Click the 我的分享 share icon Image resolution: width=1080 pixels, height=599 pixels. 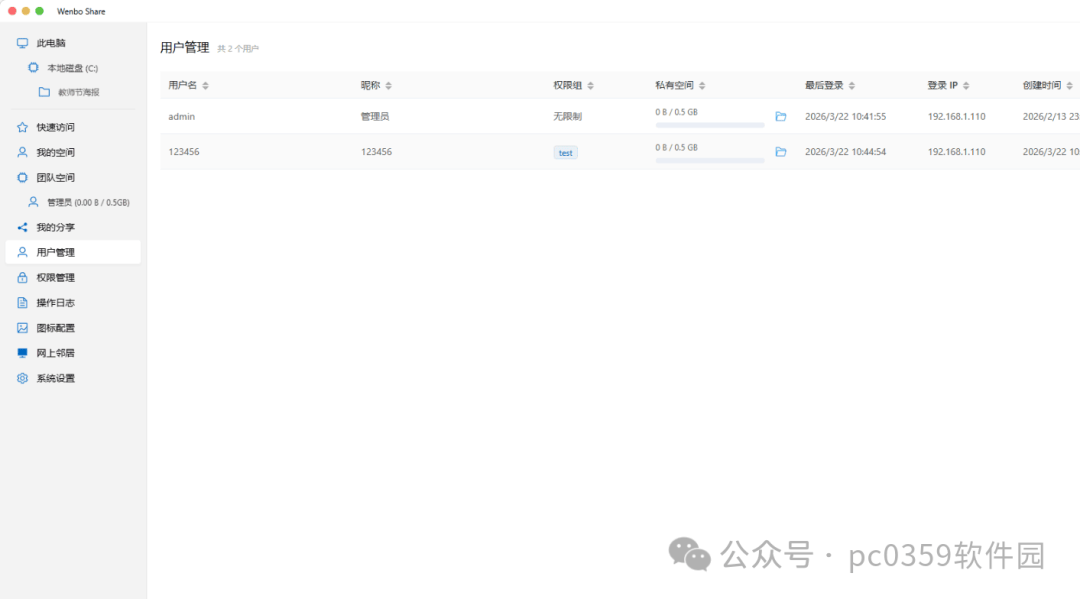[x=22, y=227]
